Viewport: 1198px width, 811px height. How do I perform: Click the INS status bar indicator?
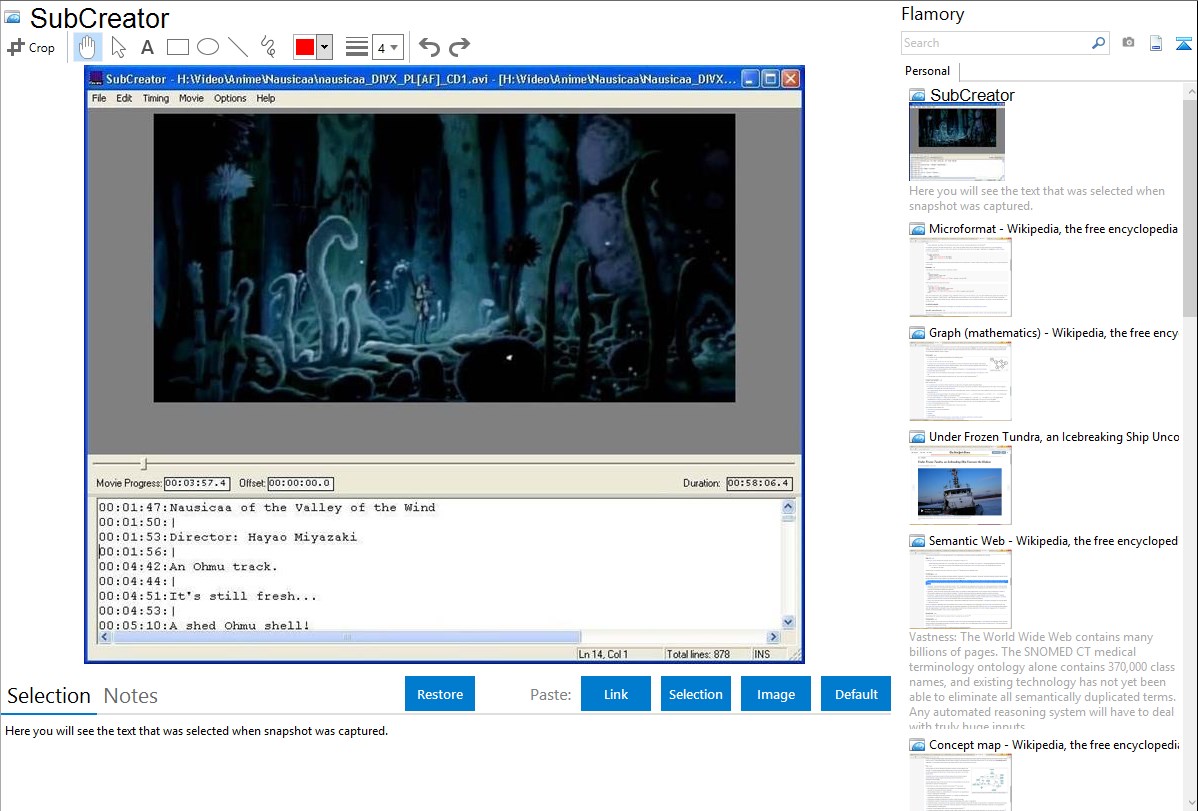[x=762, y=654]
